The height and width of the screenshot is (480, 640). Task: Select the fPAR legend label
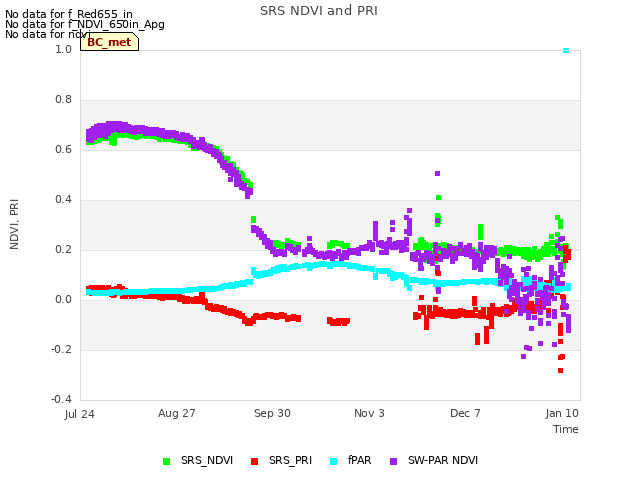coord(360,460)
